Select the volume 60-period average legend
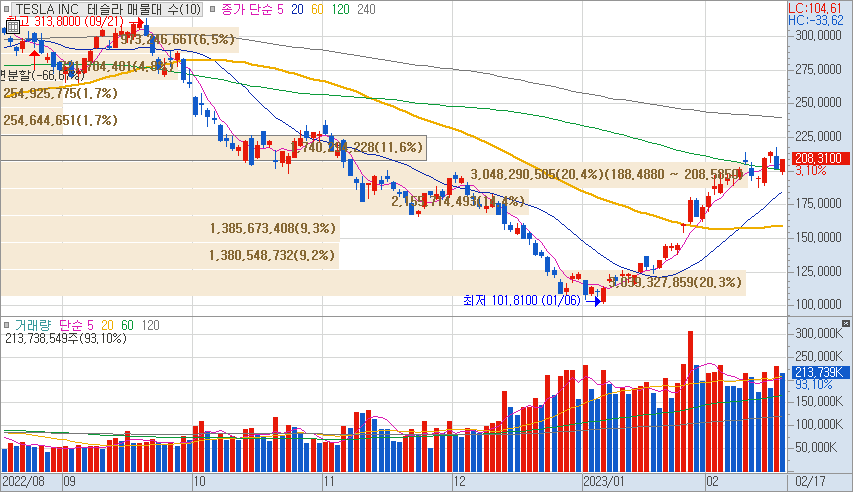The width and height of the screenshot is (853, 492). pyautogui.click(x=127, y=325)
